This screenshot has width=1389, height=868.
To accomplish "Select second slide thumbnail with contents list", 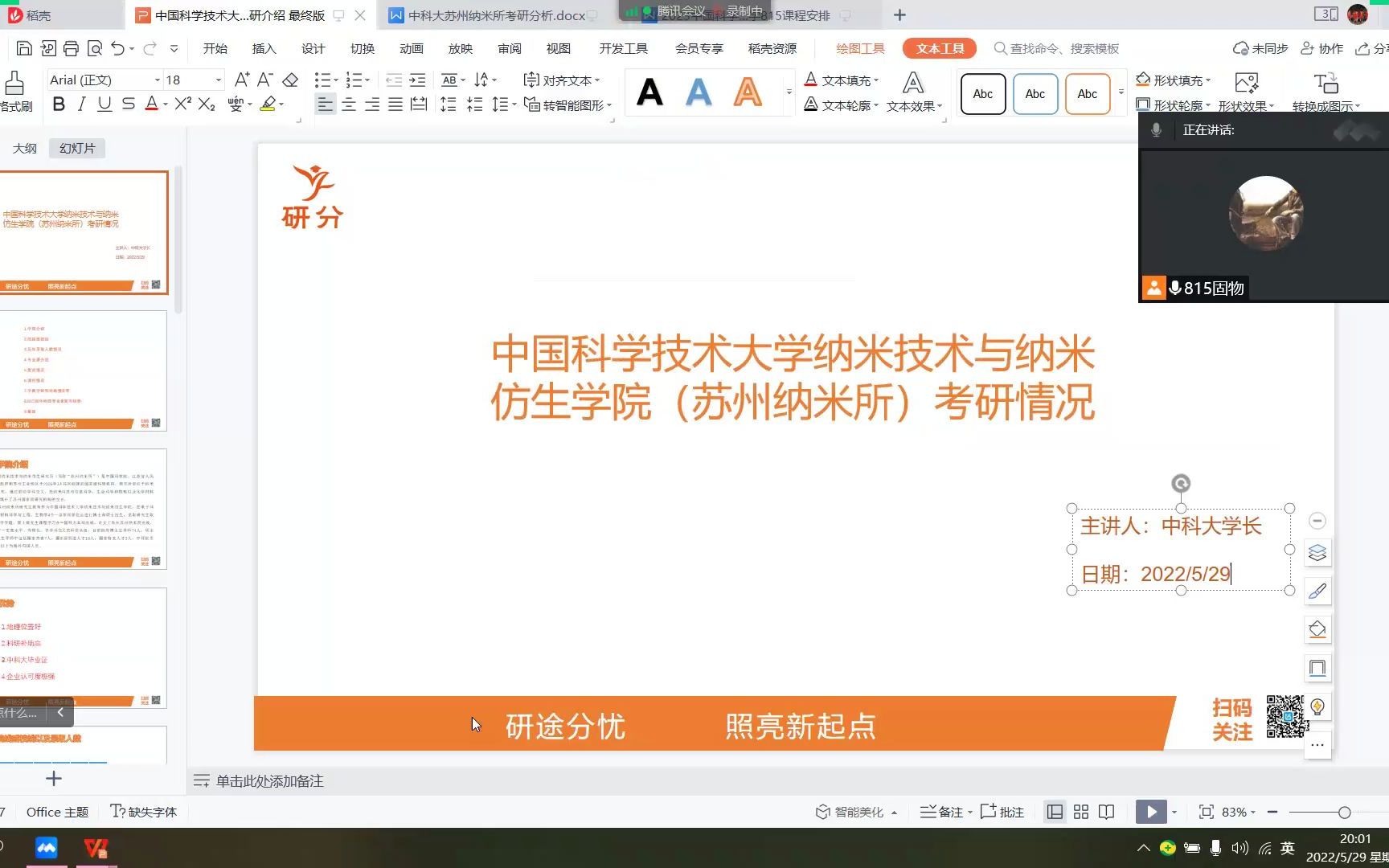I will (x=83, y=371).
